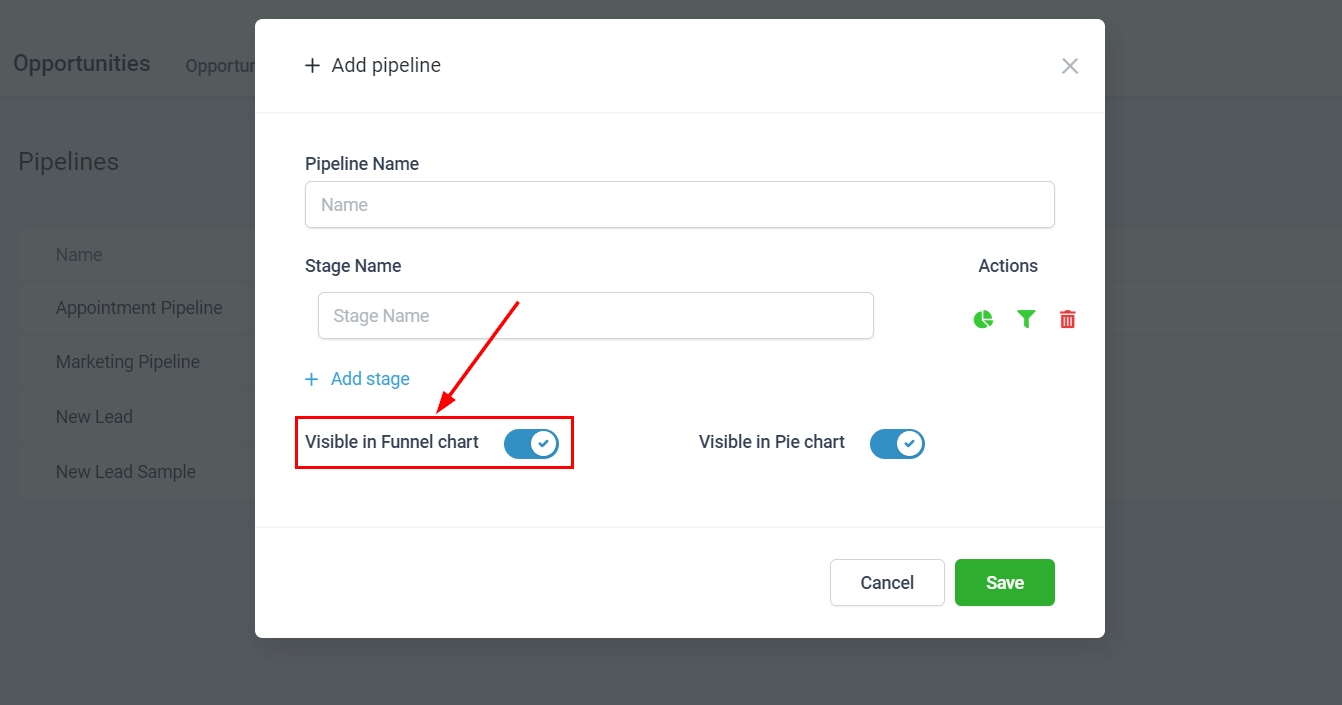Cancel the pipeline creation

click(886, 582)
